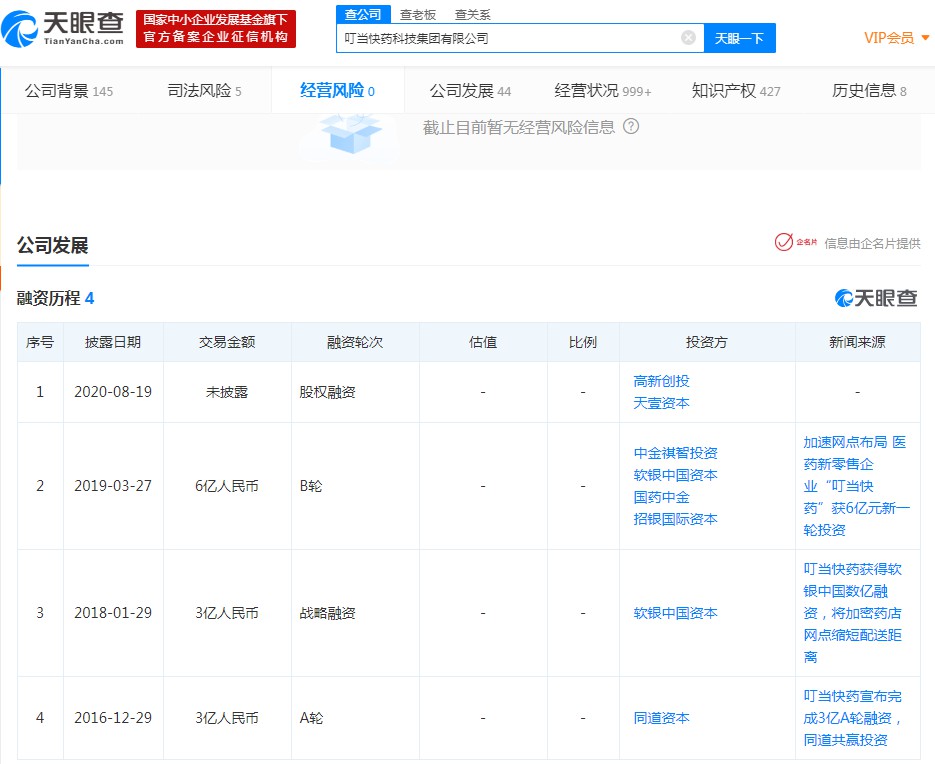Viewport: 935px width, 764px height.
Task: Click 投资方 column header
Action: [707, 342]
